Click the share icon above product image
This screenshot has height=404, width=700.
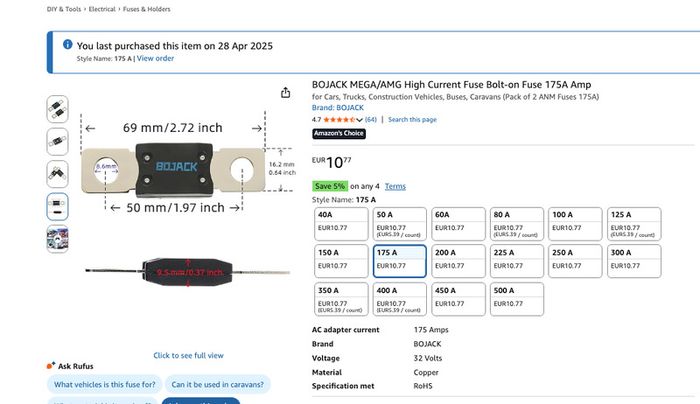click(x=285, y=92)
